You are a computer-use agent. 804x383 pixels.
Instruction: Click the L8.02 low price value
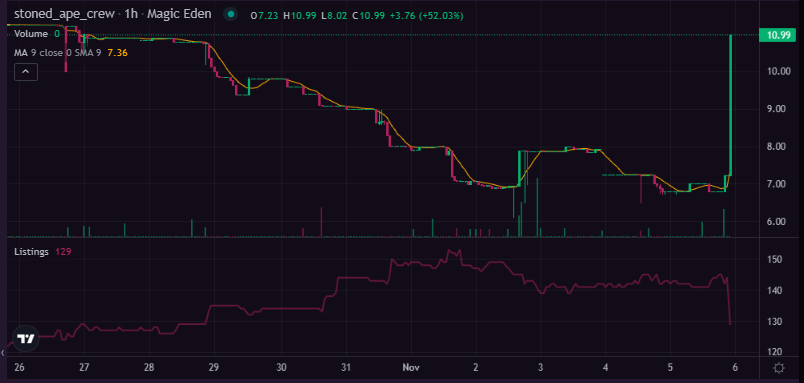coord(334,16)
